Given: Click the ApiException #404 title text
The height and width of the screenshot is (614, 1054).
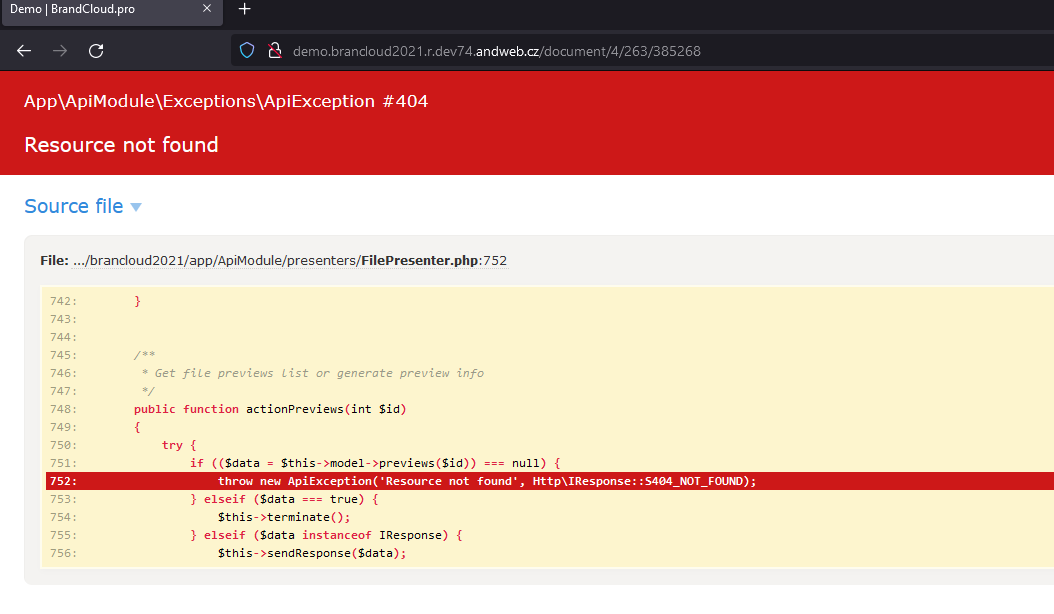Looking at the screenshot, I should coord(226,101).
